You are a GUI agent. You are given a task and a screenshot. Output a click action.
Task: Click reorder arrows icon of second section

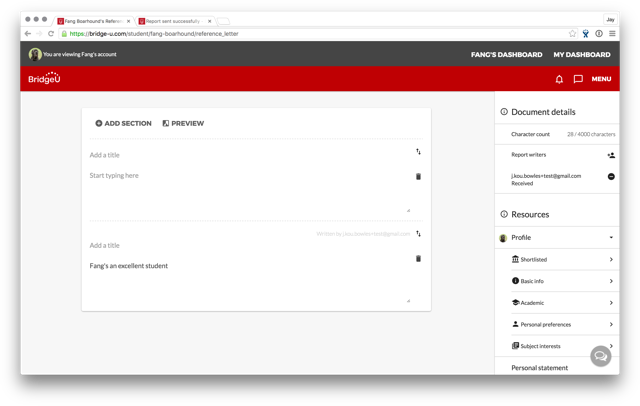click(x=418, y=234)
